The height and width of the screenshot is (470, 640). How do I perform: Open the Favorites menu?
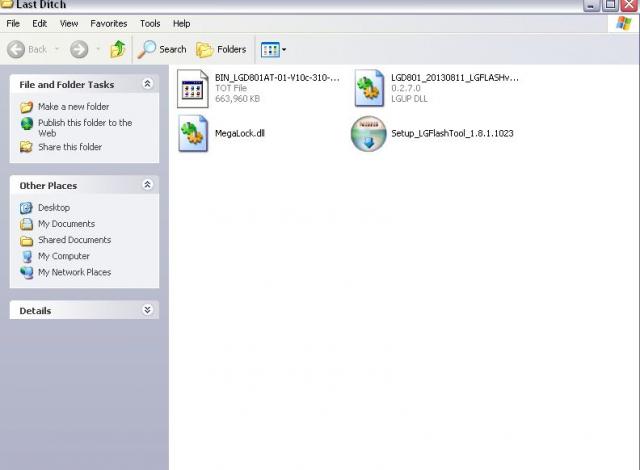[108, 23]
